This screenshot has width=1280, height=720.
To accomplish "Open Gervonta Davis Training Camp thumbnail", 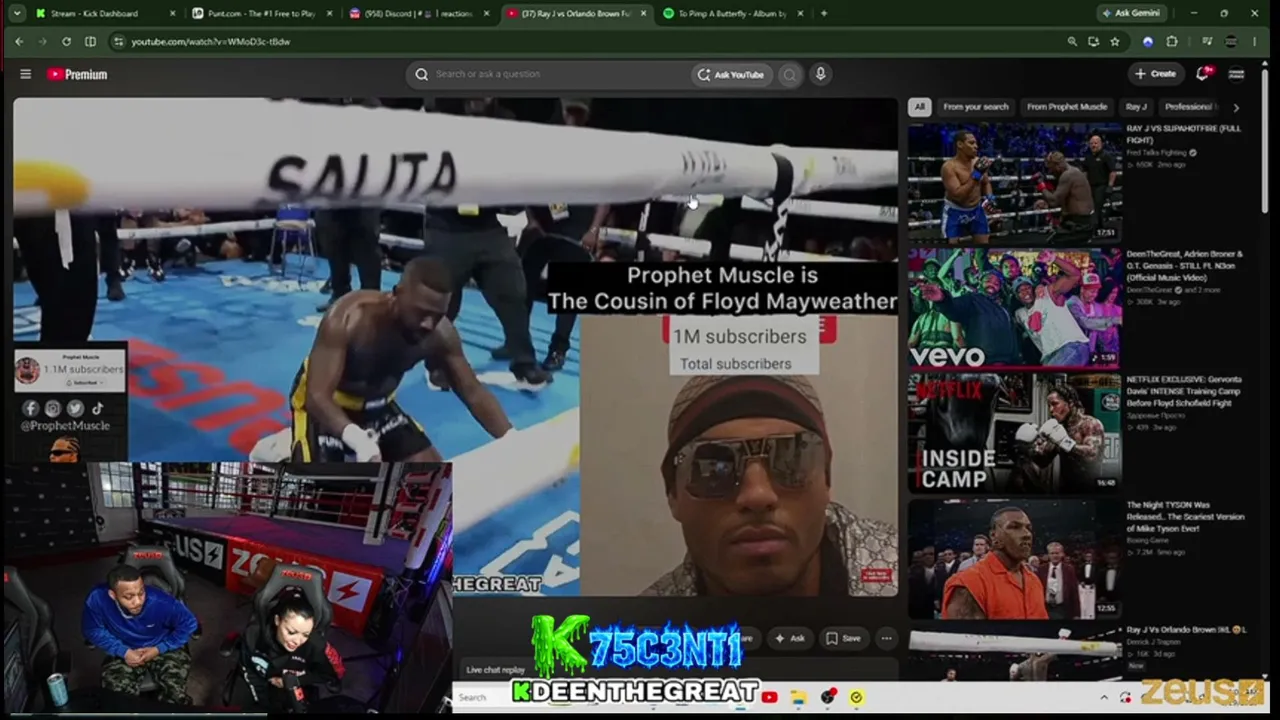I will point(1014,433).
